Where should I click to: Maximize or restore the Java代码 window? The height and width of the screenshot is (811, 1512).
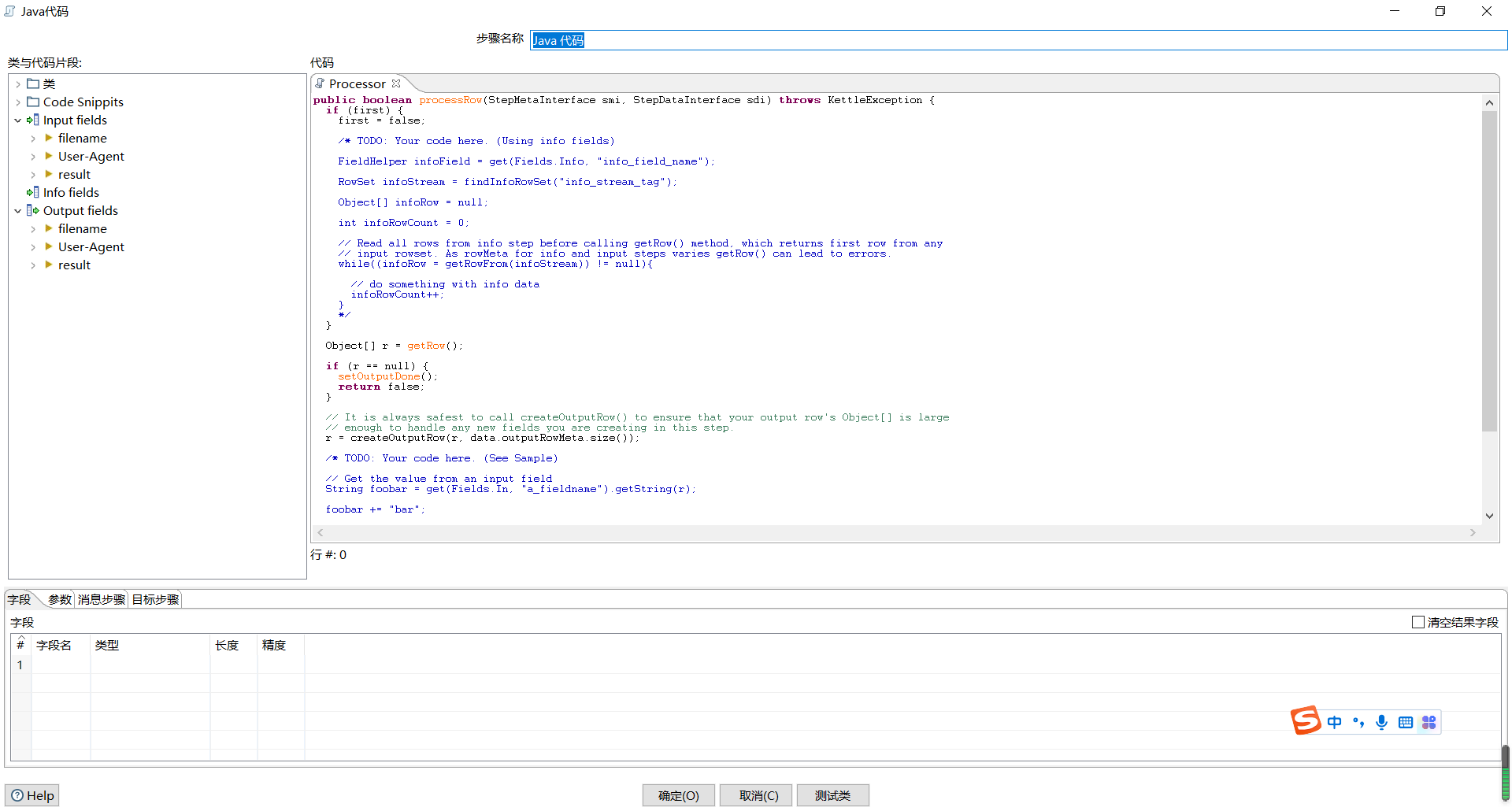[1440, 11]
